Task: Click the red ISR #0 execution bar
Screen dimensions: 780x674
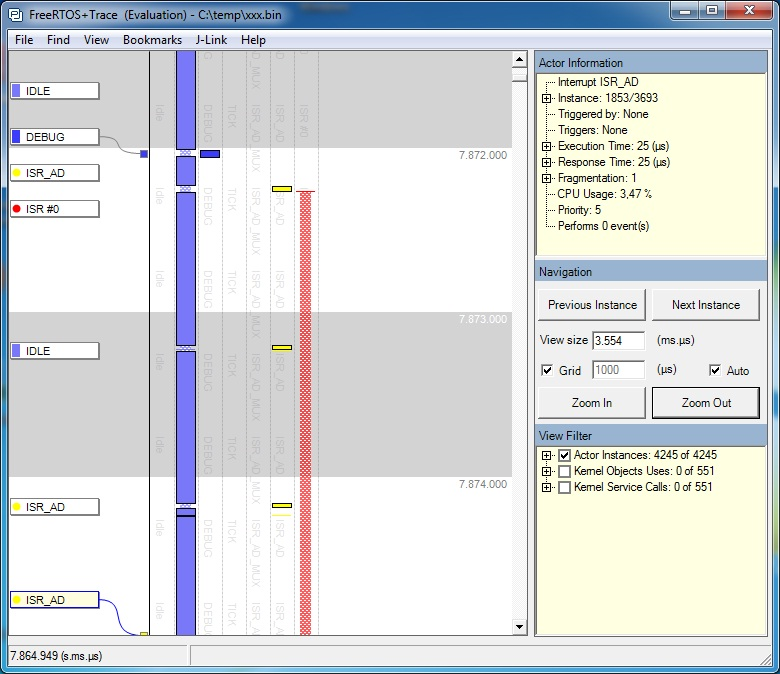Action: point(305,413)
